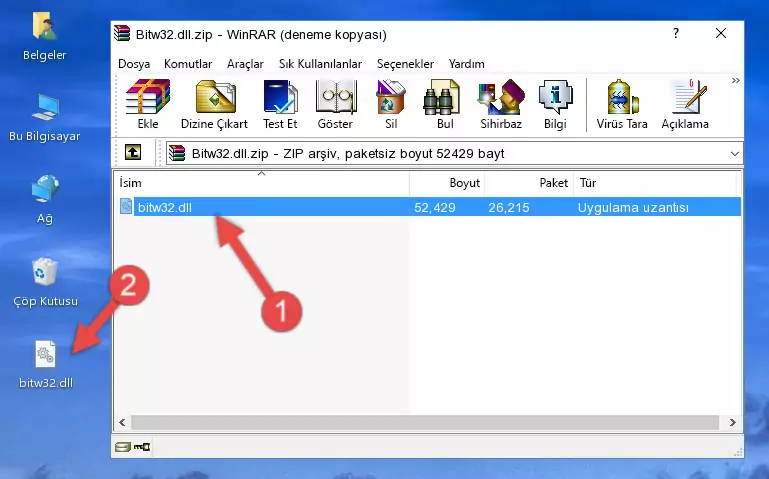Click the Uygulama uzantısı type cell
The width and height of the screenshot is (769, 479).
pyautogui.click(x=633, y=207)
